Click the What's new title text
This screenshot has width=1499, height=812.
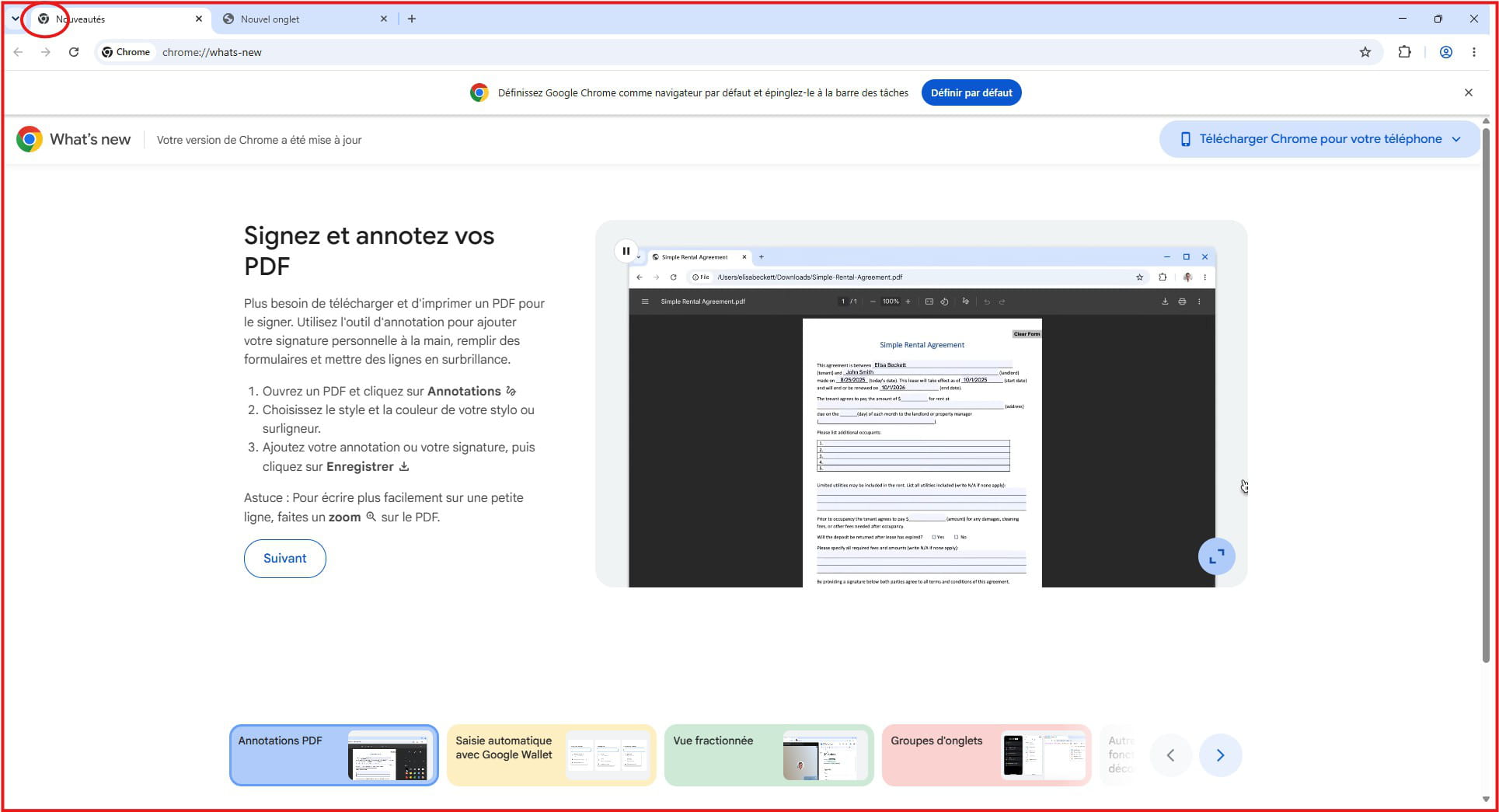pyautogui.click(x=90, y=139)
